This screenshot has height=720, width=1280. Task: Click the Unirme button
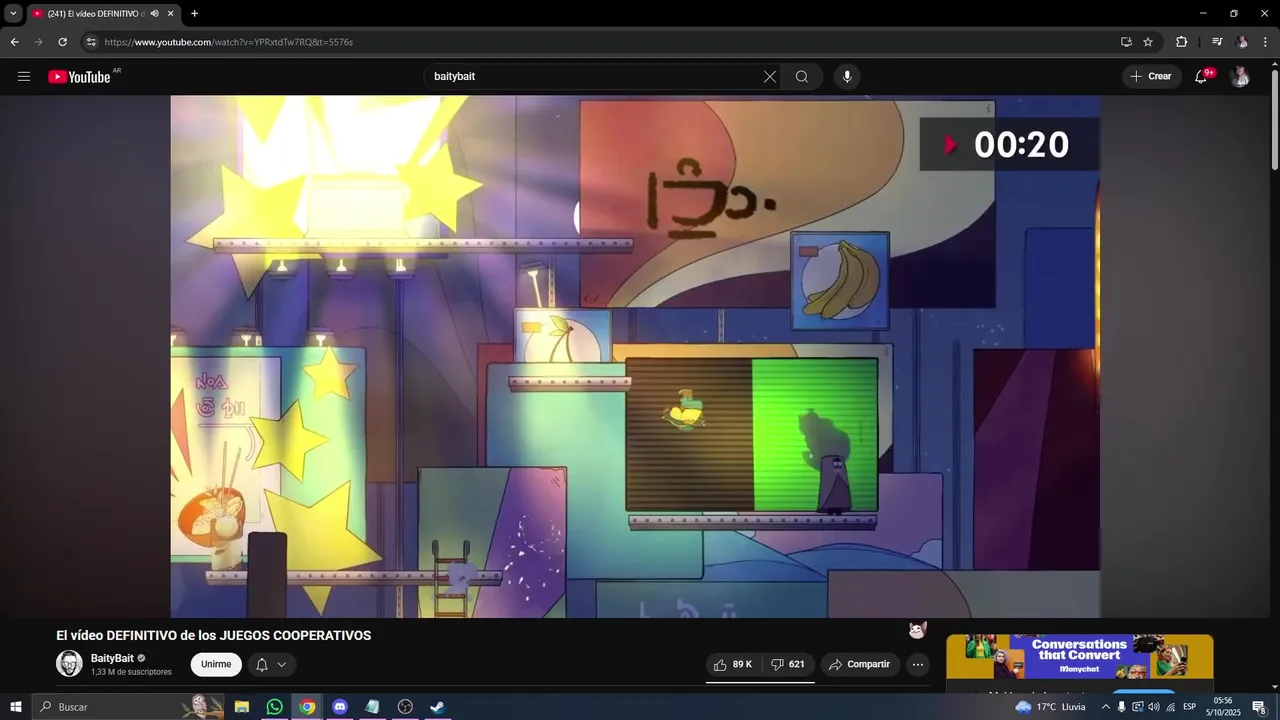pos(216,664)
